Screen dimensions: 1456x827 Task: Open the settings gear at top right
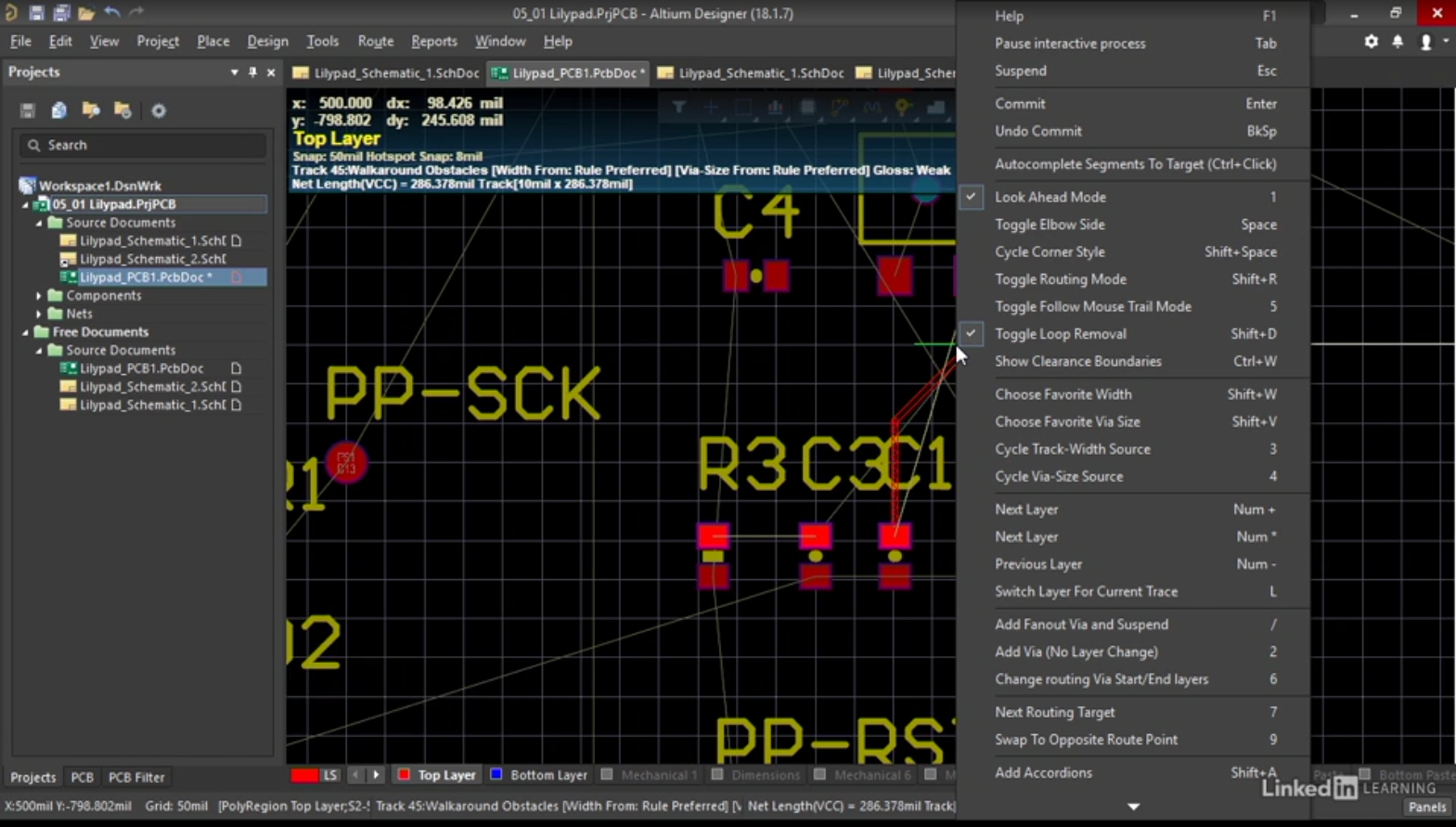(1371, 42)
